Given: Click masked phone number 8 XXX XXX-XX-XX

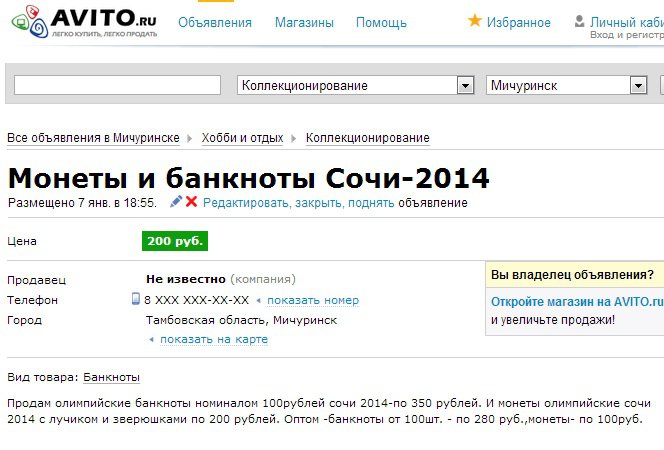Looking at the screenshot, I should pos(196,300).
